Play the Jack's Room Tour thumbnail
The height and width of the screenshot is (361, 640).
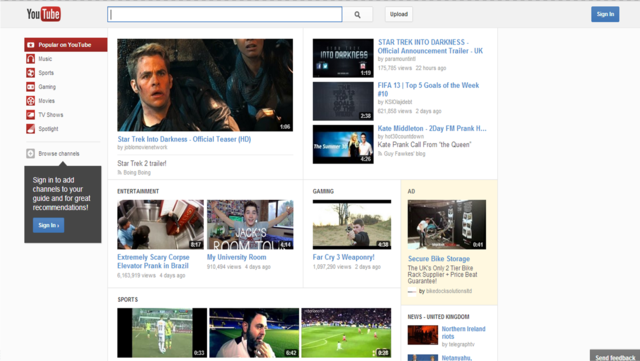click(250, 225)
